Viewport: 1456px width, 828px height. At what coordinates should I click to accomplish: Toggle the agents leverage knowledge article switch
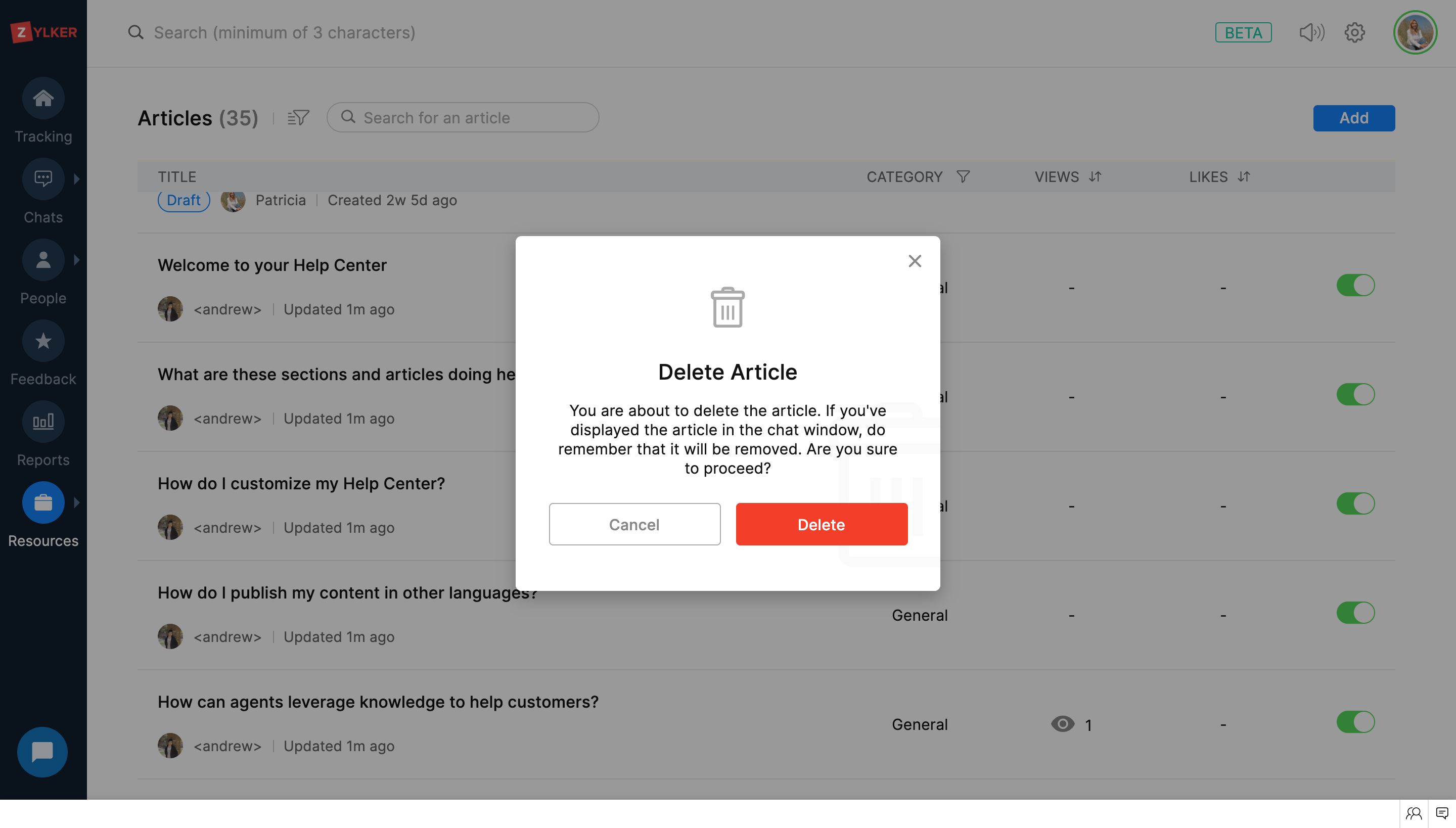pos(1355,722)
